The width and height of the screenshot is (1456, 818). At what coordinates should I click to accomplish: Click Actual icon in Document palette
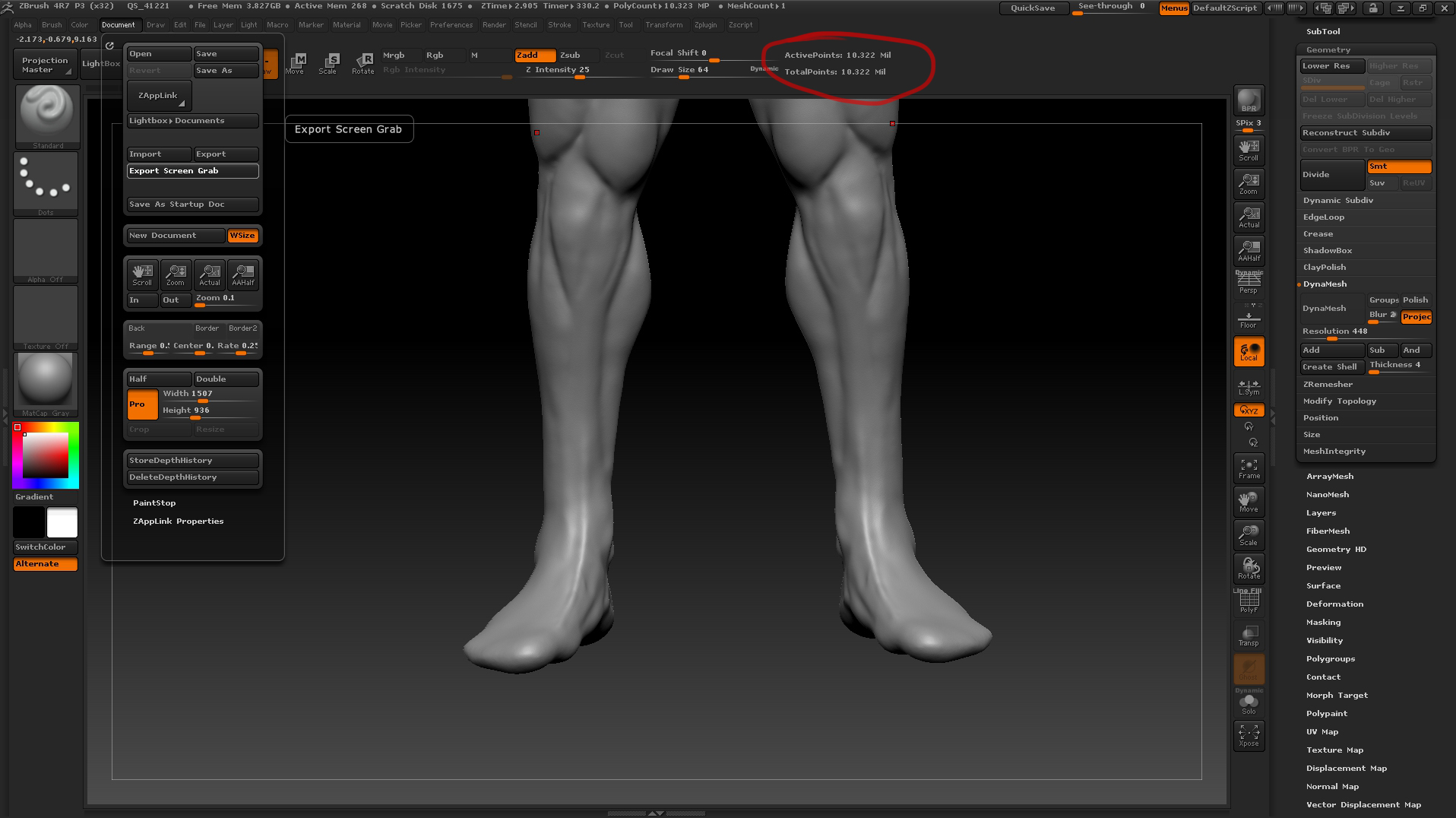(210, 274)
